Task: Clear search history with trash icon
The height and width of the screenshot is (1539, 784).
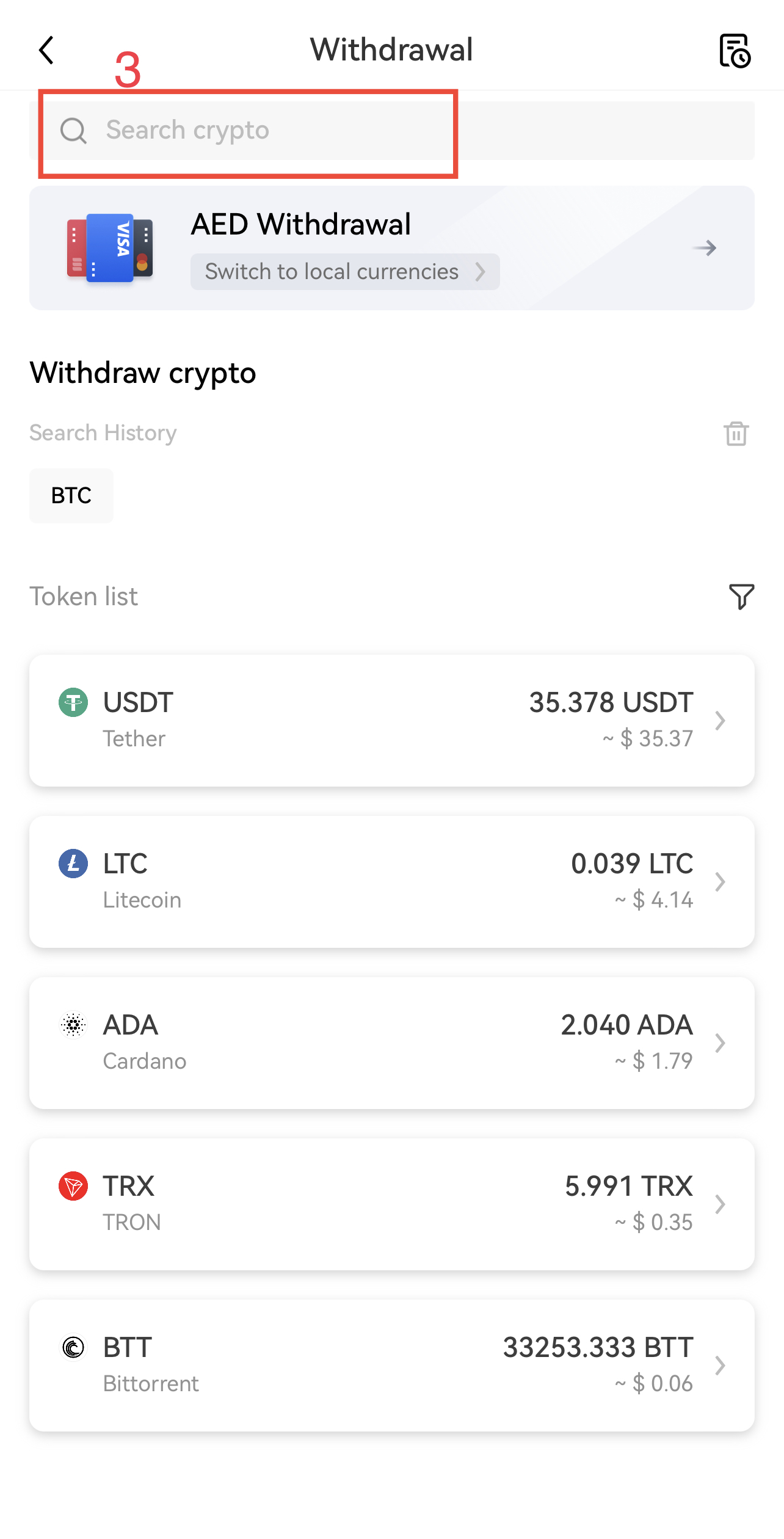Action: coord(736,434)
